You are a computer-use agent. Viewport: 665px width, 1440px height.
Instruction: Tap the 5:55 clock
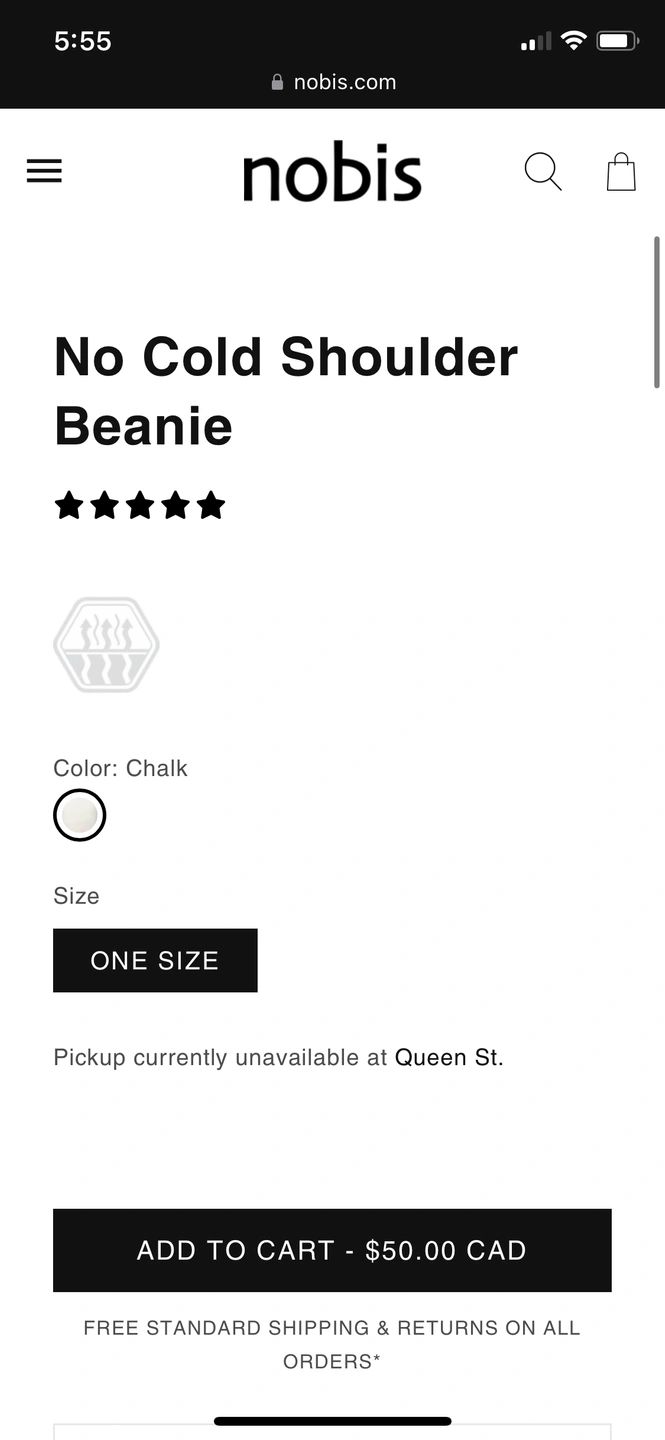pyautogui.click(x=83, y=41)
